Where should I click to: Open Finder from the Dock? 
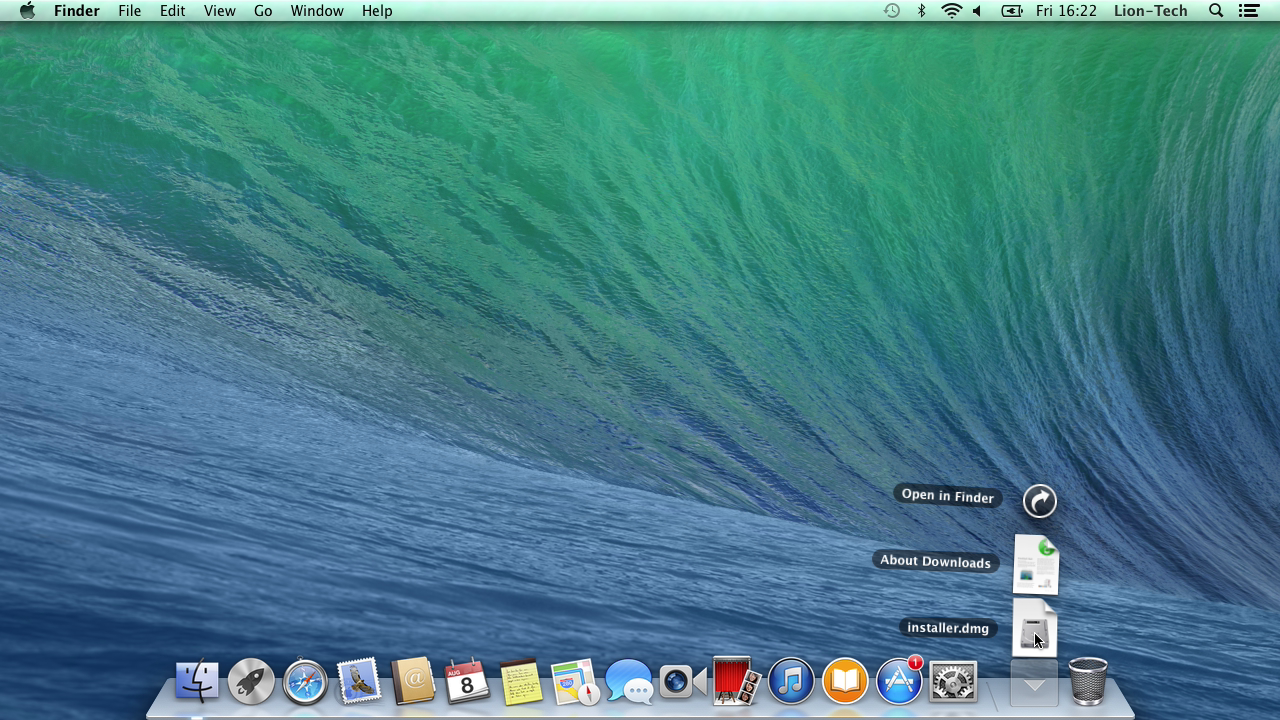(x=197, y=682)
